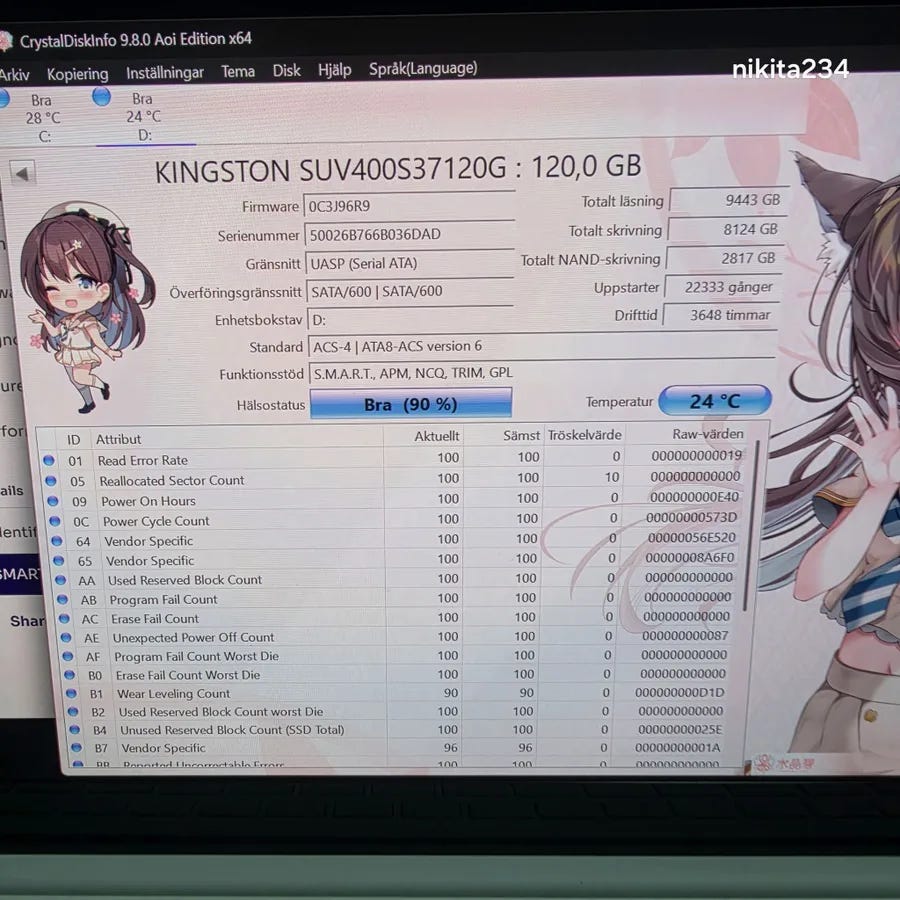Viewport: 900px width, 900px height.
Task: Click the Uppstarter value 22333 gånger
Action: click(723, 287)
